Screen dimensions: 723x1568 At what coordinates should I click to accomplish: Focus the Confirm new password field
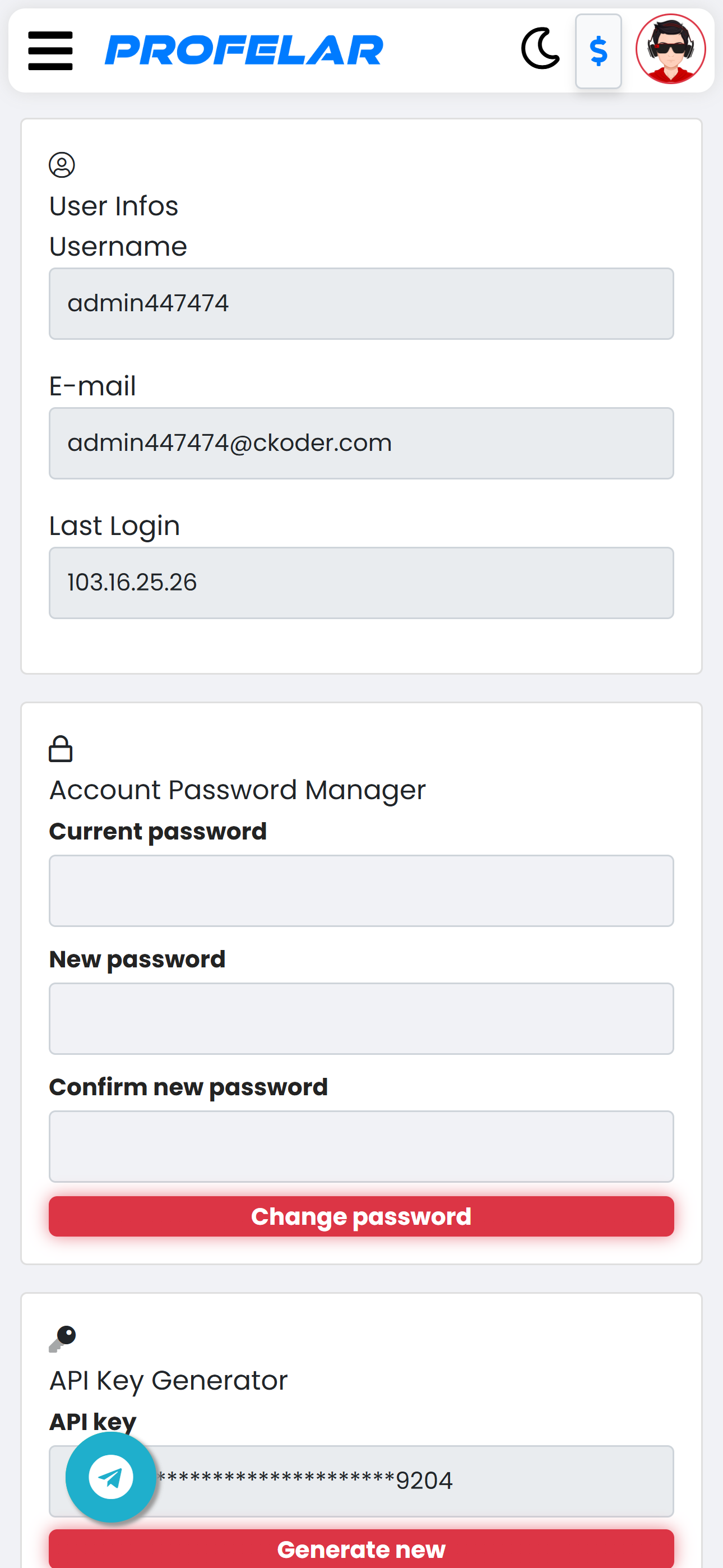(361, 1146)
